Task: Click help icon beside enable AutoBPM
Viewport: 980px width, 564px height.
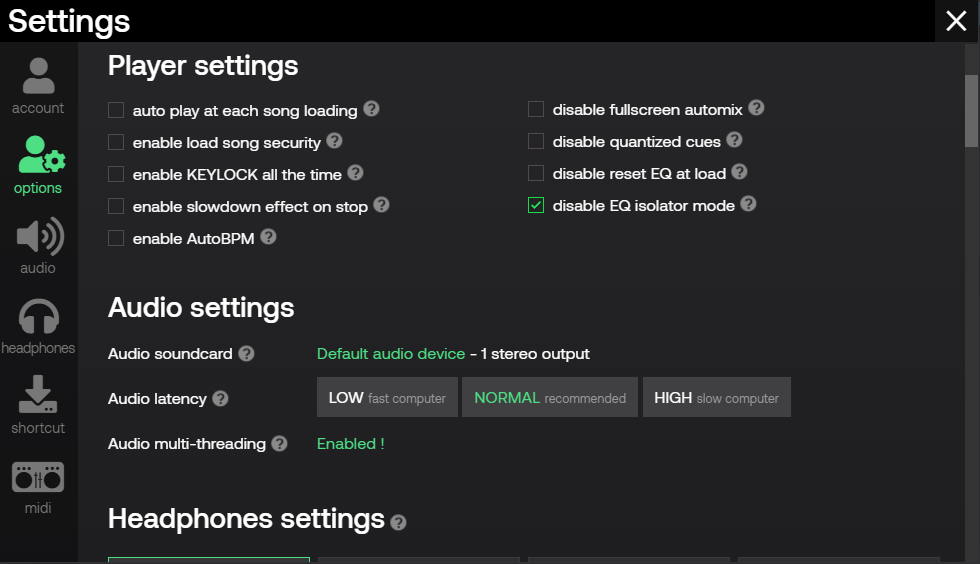Action: click(x=268, y=238)
